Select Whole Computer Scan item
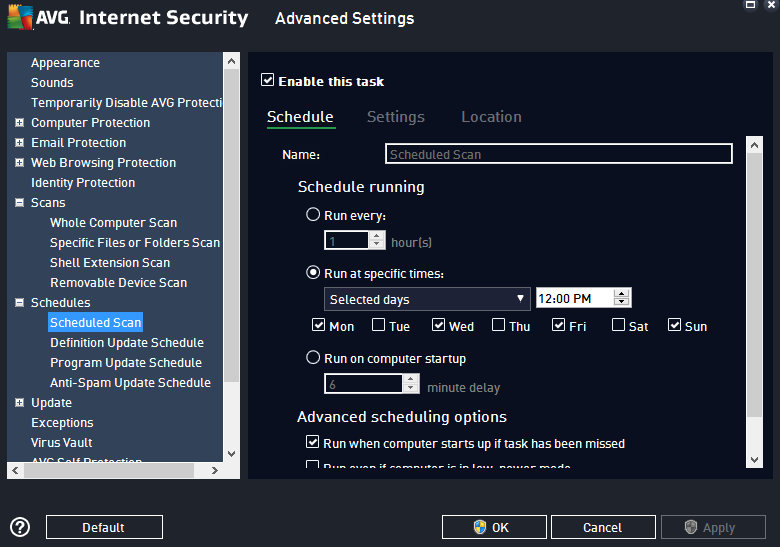Screen dimensions: 780x547 [113, 222]
